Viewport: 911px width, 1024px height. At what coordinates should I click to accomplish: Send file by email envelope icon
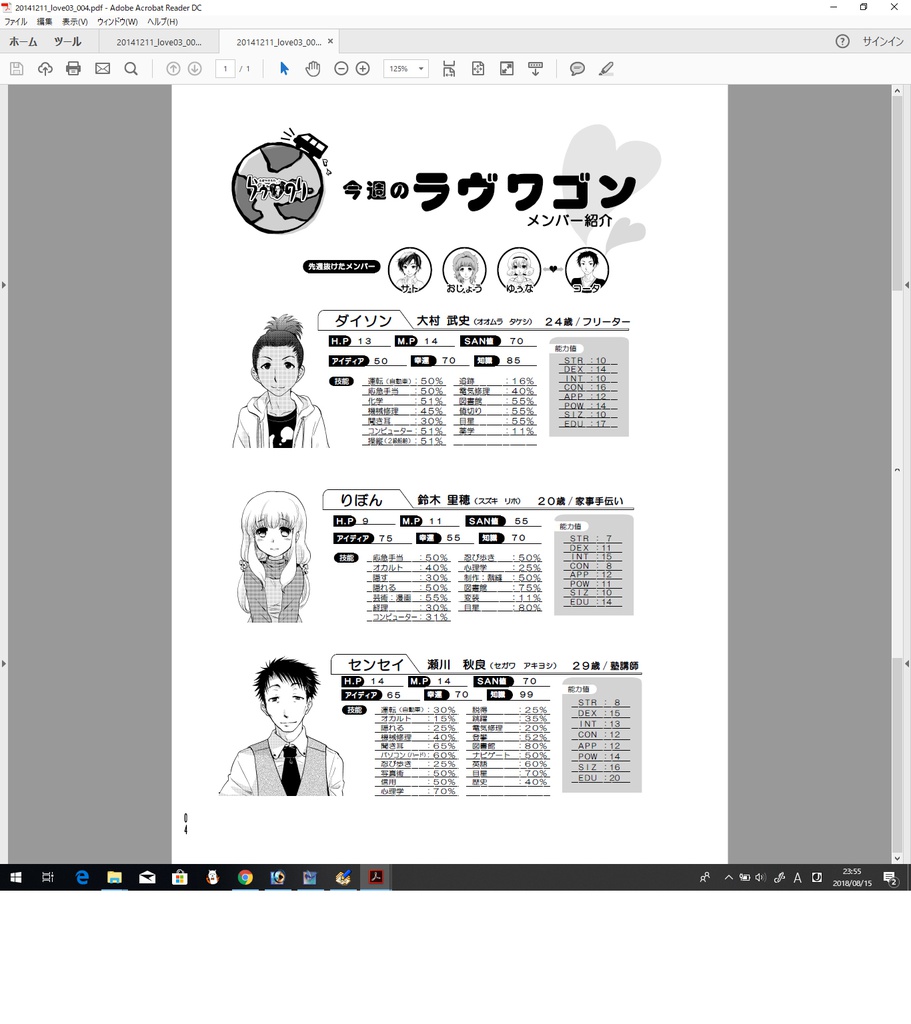pyautogui.click(x=103, y=69)
